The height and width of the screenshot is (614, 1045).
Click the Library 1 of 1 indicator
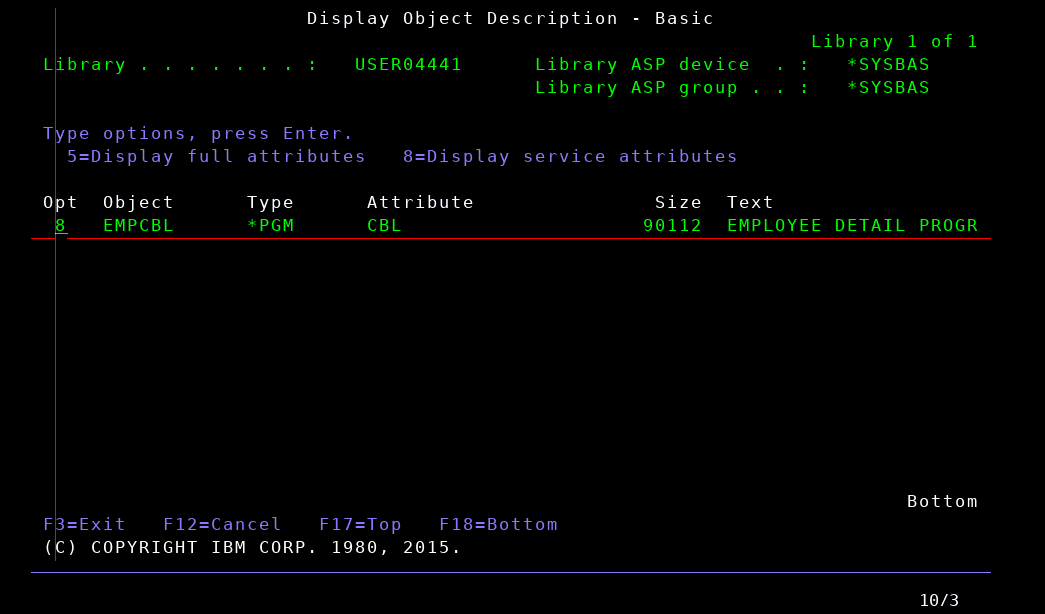pyautogui.click(x=894, y=41)
